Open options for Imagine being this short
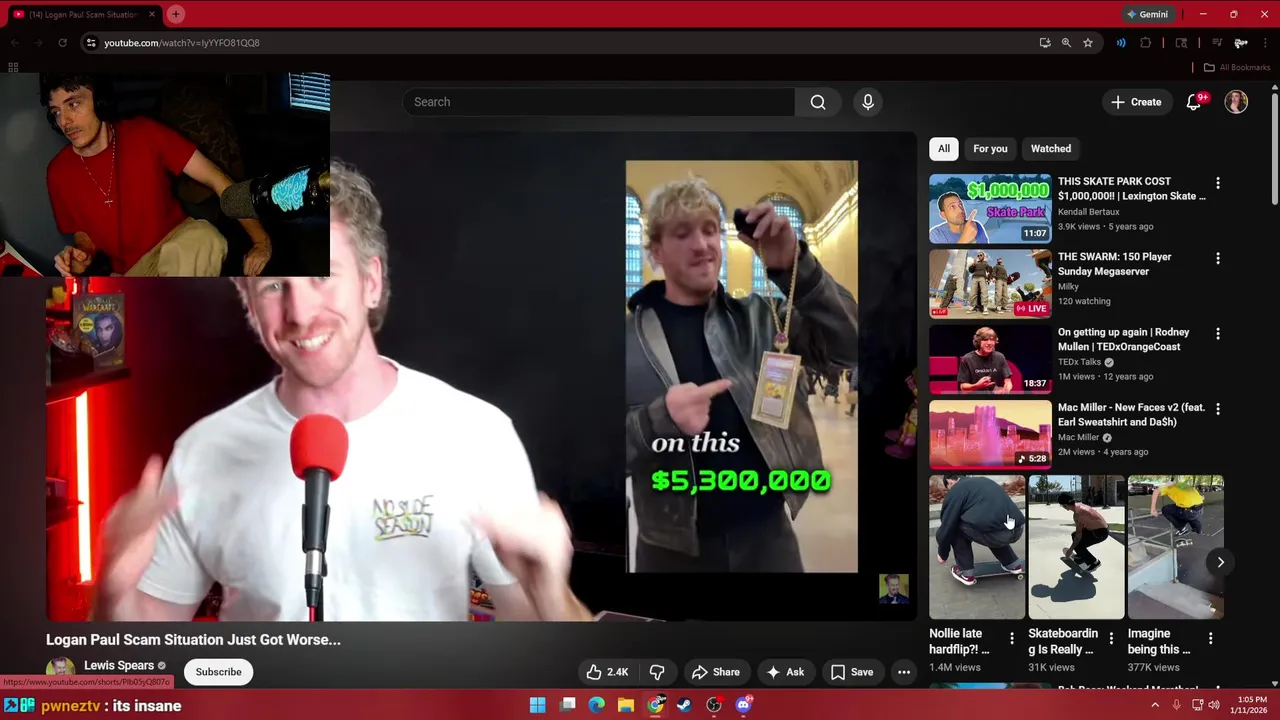Screen dimensions: 1280x720 tap(1210, 638)
